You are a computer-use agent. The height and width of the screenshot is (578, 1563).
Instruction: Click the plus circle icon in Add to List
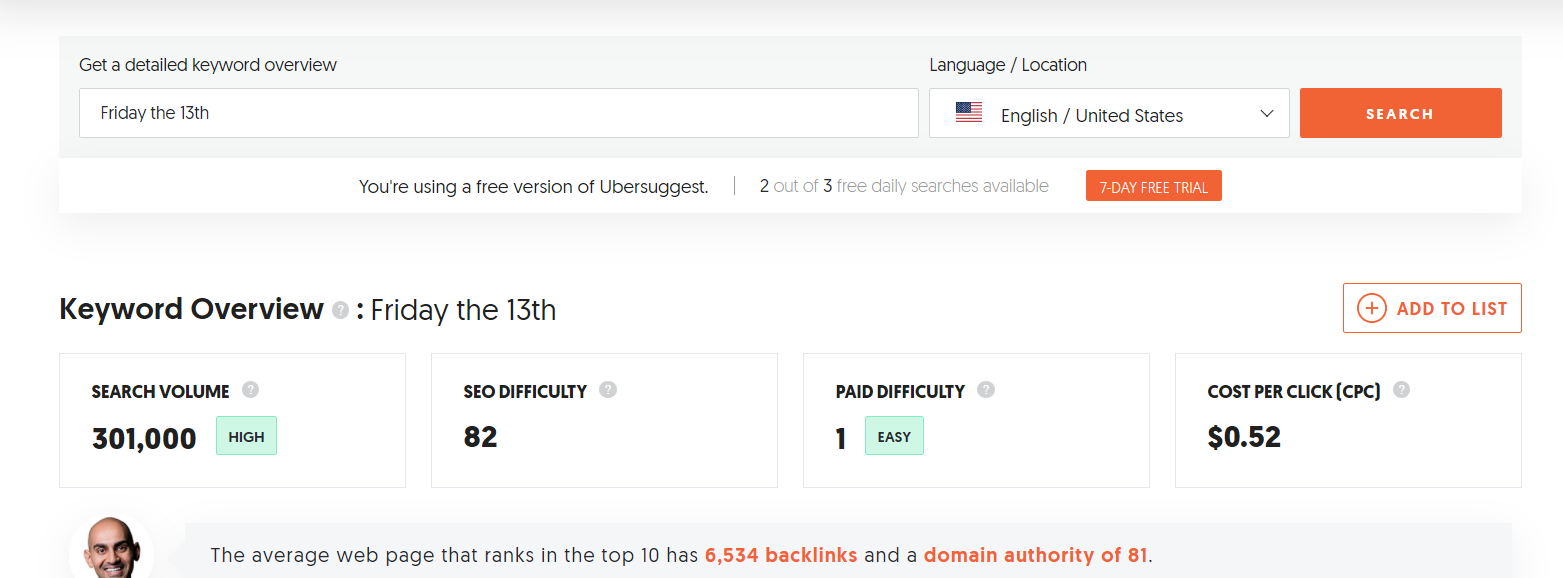point(1372,308)
